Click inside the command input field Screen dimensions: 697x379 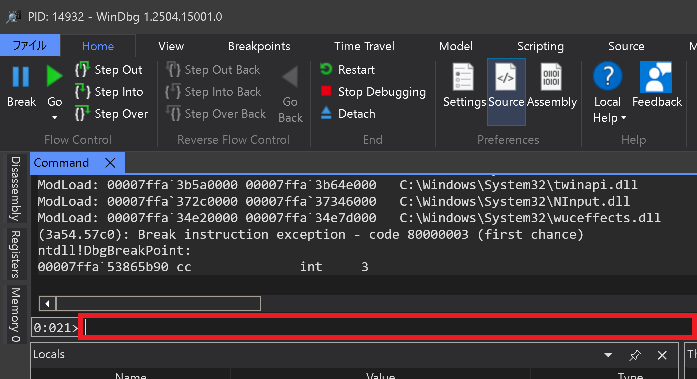[386, 327]
